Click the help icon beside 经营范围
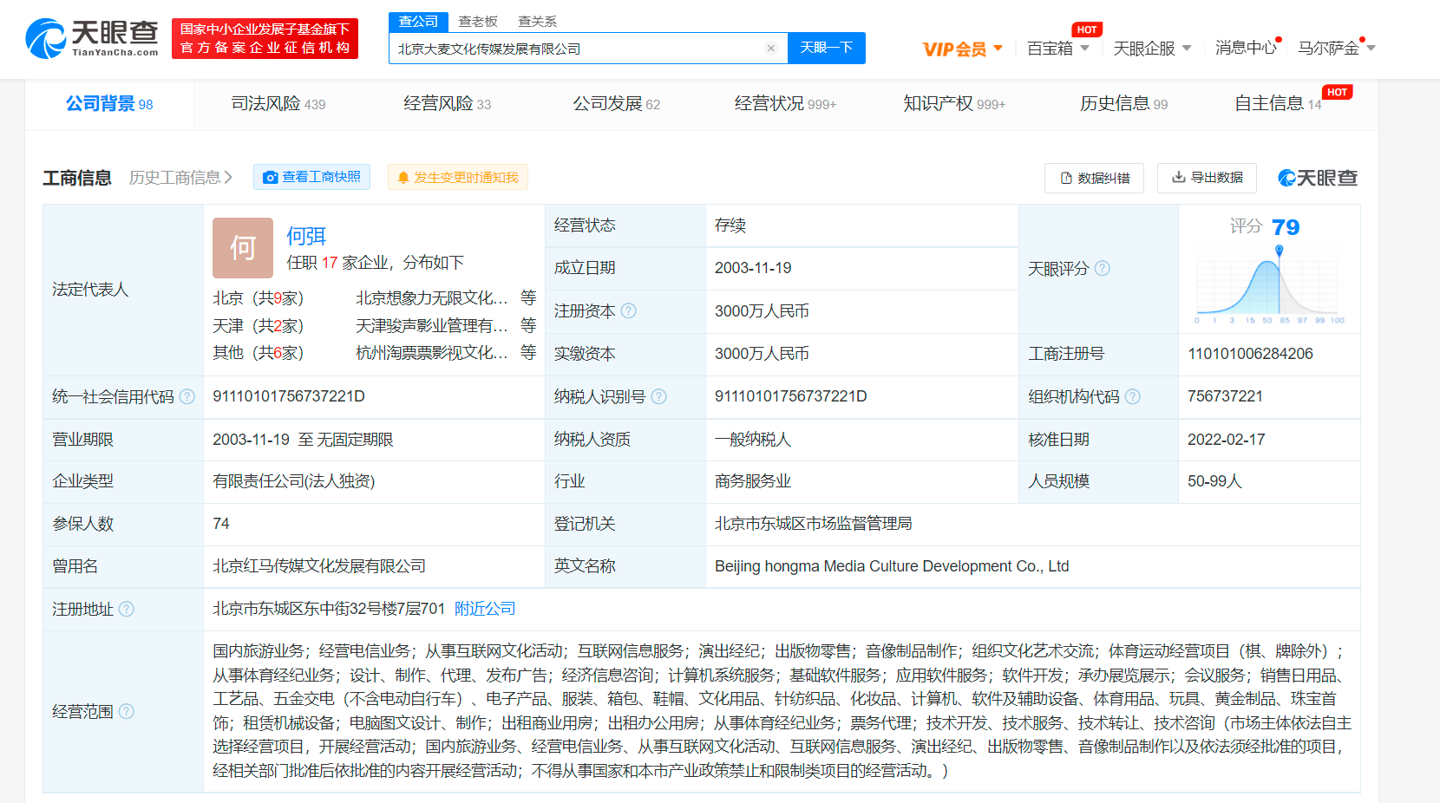This screenshot has width=1440, height=803. pyautogui.click(x=124, y=712)
